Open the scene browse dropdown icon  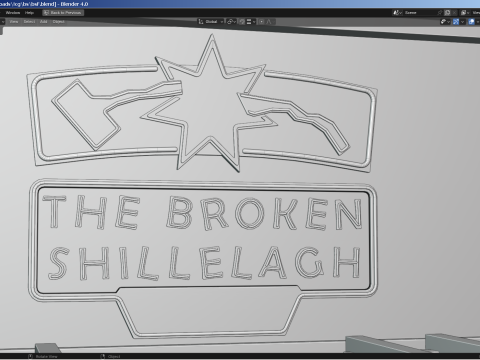397,13
